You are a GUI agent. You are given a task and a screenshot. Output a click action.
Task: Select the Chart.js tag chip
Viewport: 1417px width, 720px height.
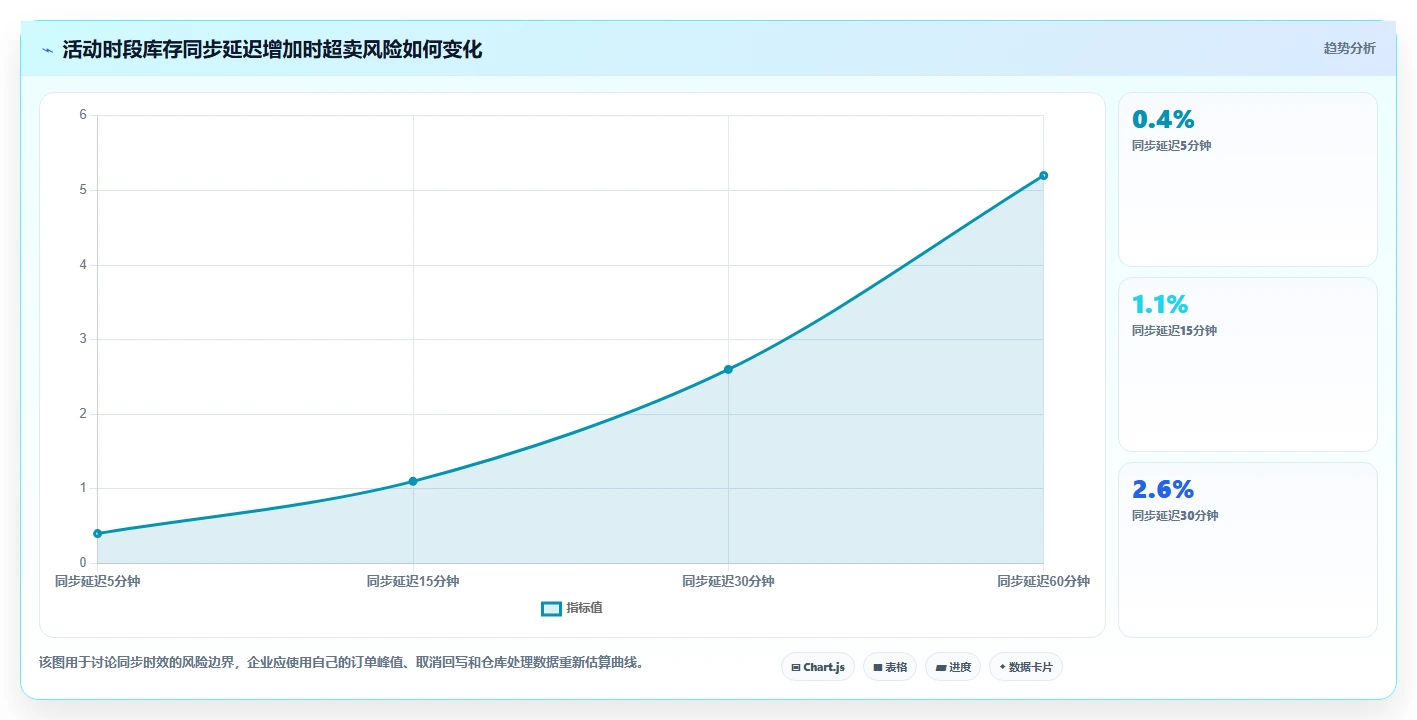pyautogui.click(x=817, y=667)
